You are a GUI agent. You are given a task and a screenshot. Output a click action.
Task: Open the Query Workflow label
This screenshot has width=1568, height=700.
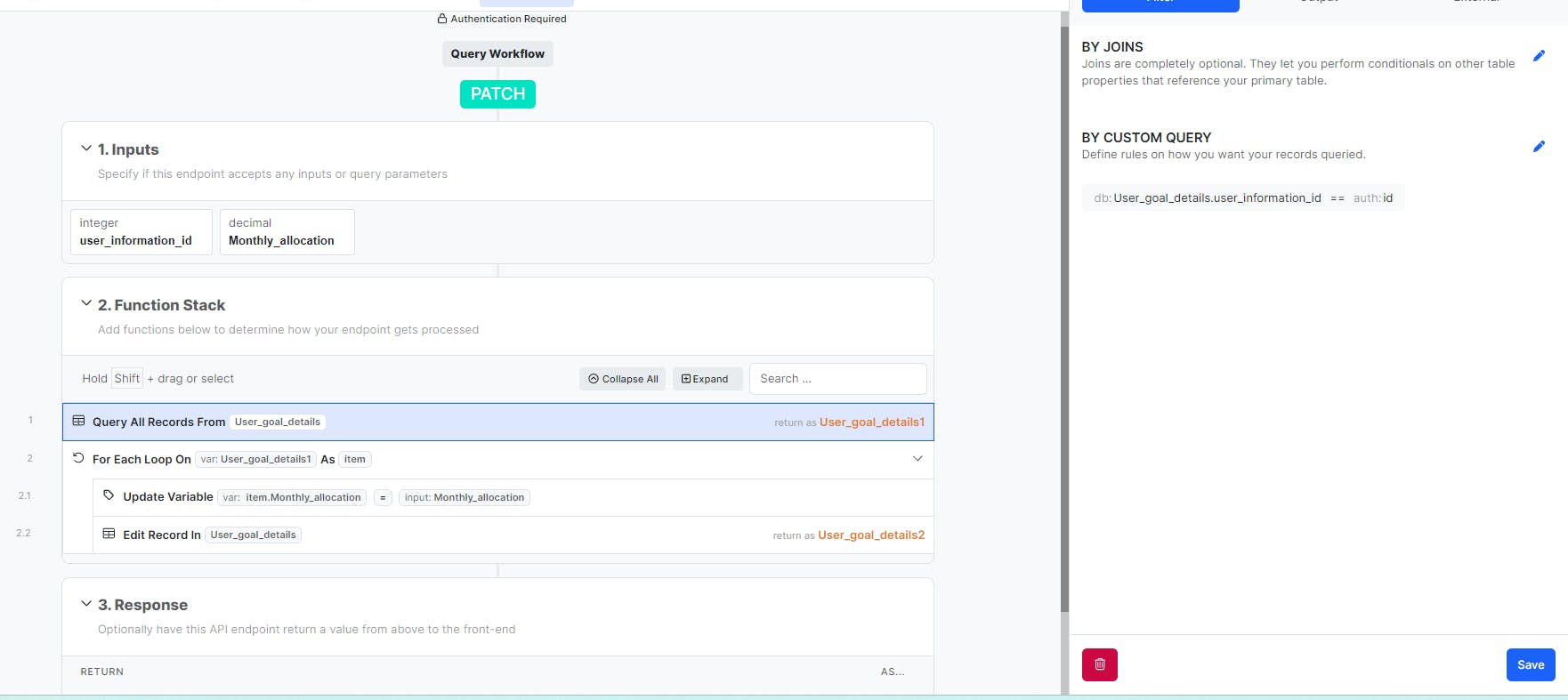point(497,53)
